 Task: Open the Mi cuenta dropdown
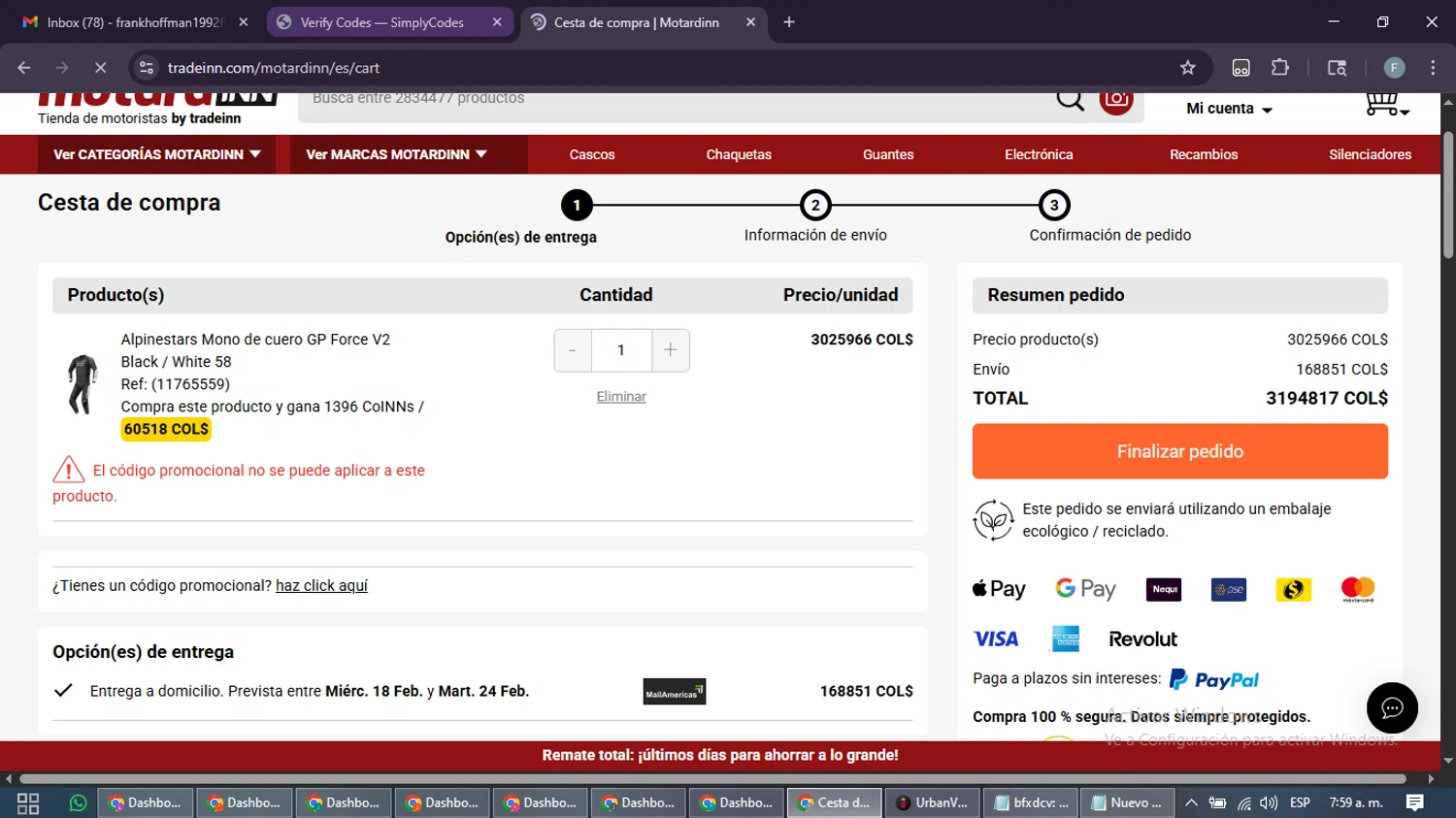coord(1229,109)
